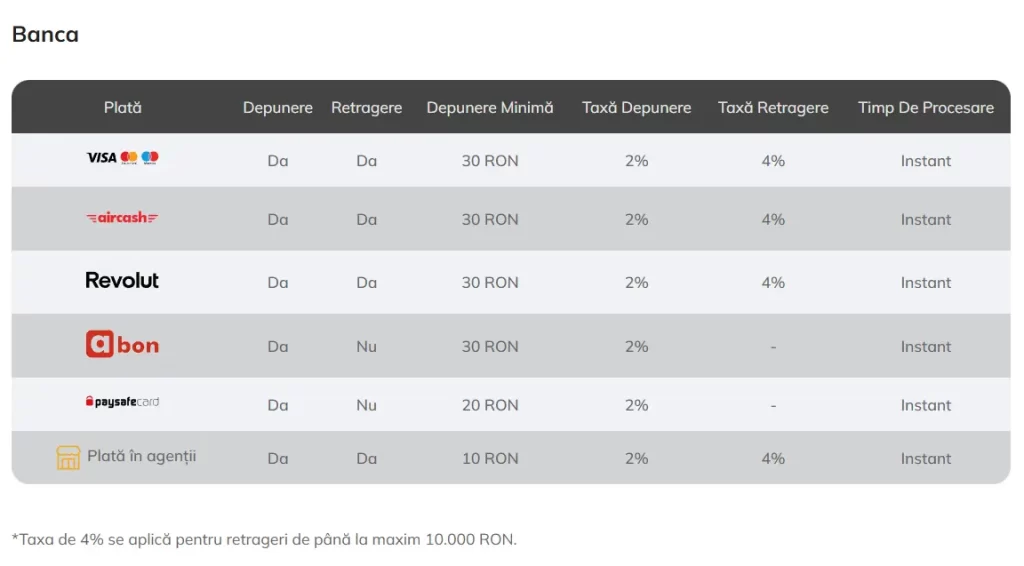Click the paysafecard logo

click(x=122, y=402)
